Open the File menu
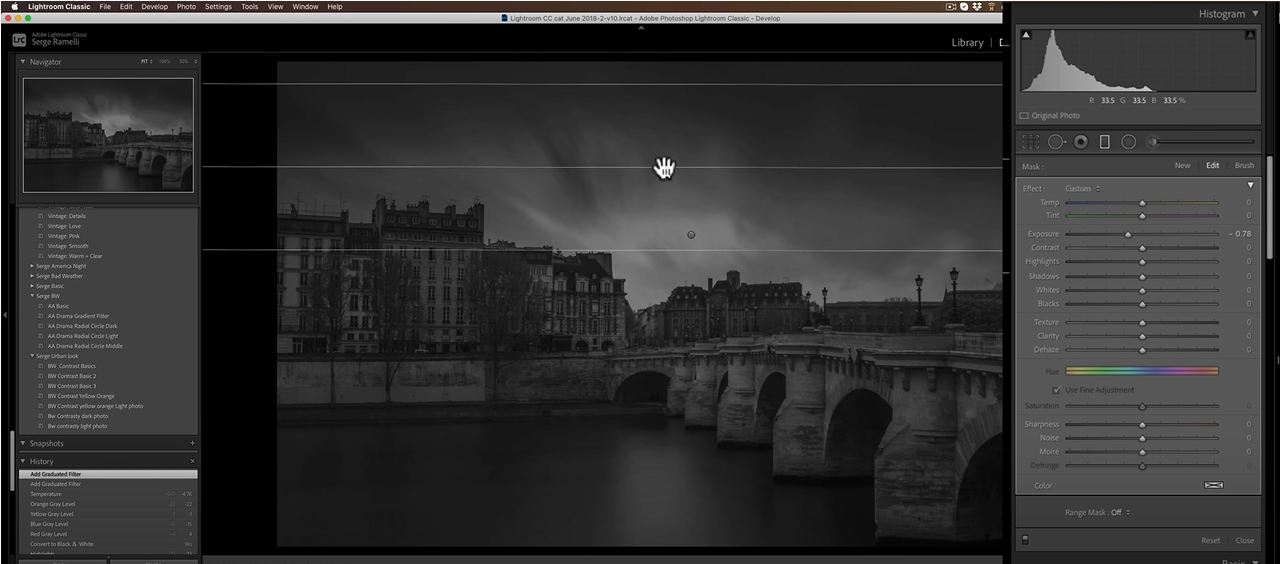Image resolution: width=1280 pixels, height=564 pixels. [x=105, y=6]
